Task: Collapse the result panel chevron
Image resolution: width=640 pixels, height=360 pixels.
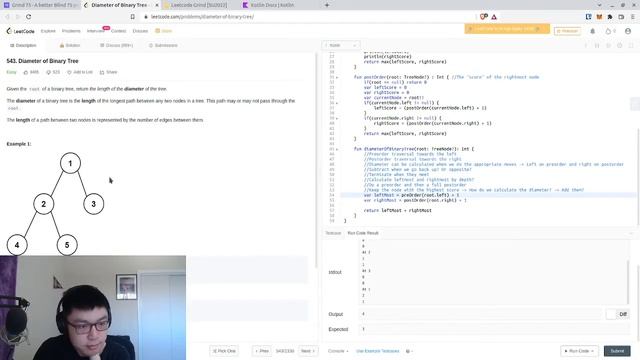Action: (x=631, y=233)
